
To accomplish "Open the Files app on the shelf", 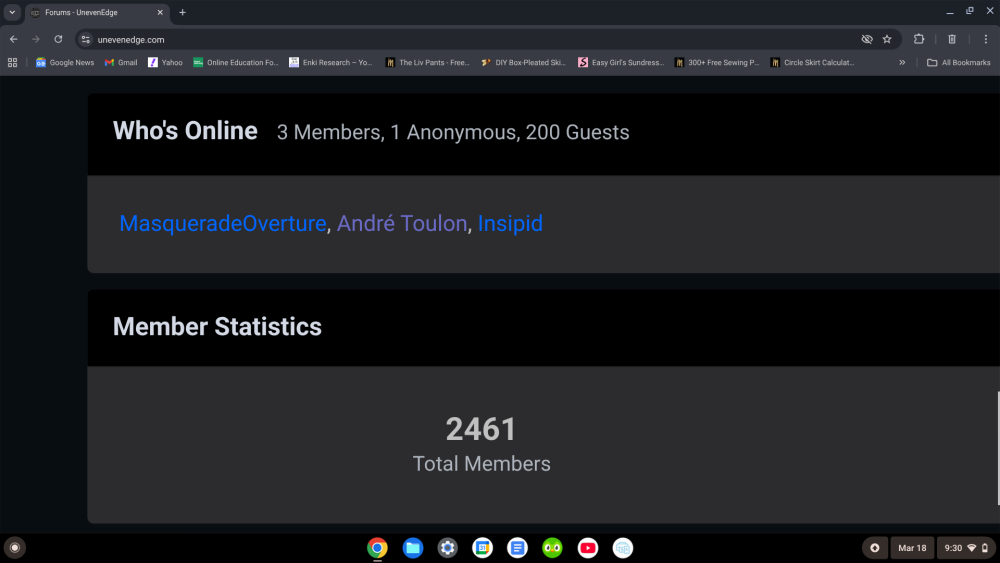I will (413, 548).
